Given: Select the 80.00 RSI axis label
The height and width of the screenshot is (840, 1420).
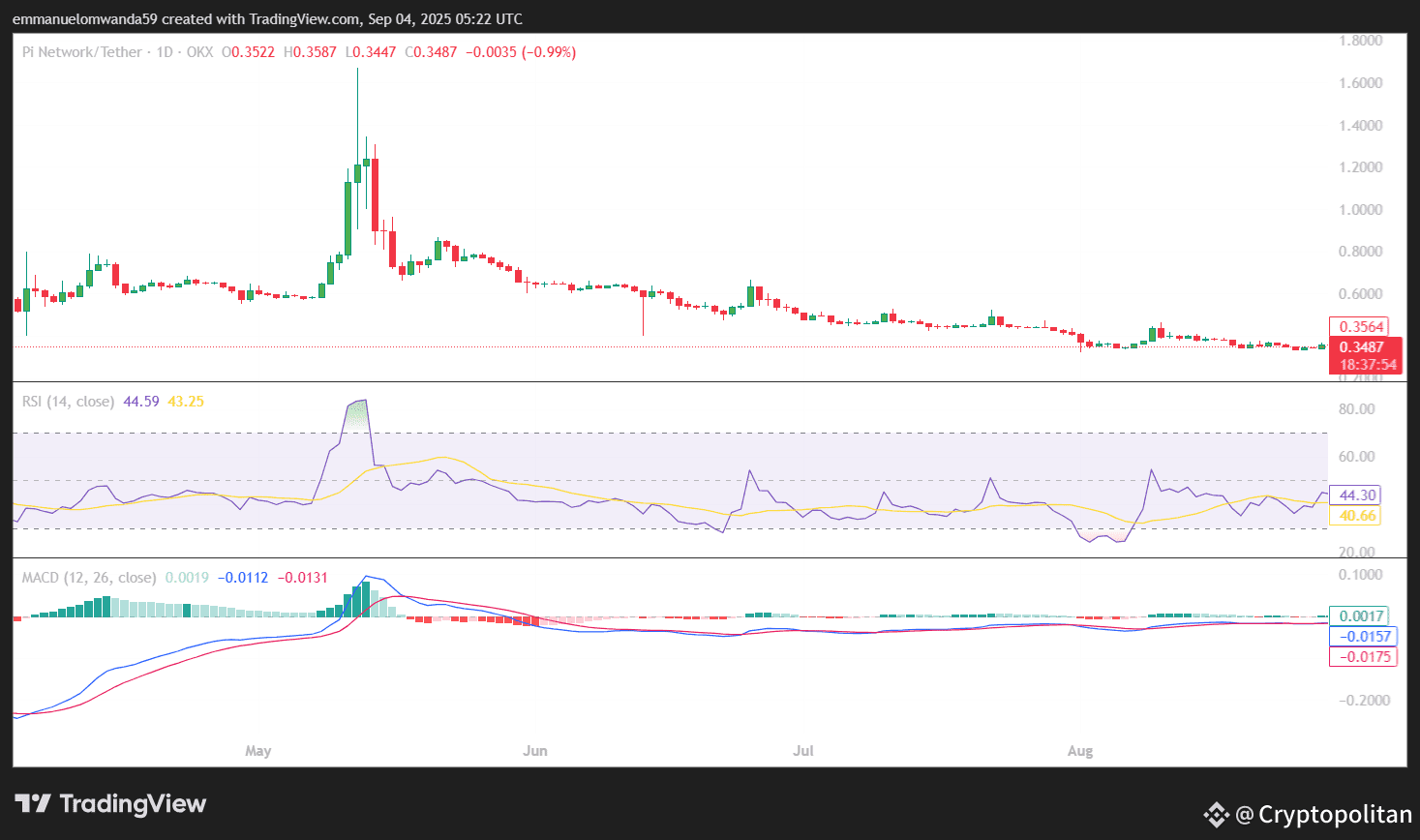Looking at the screenshot, I should coord(1356,409).
